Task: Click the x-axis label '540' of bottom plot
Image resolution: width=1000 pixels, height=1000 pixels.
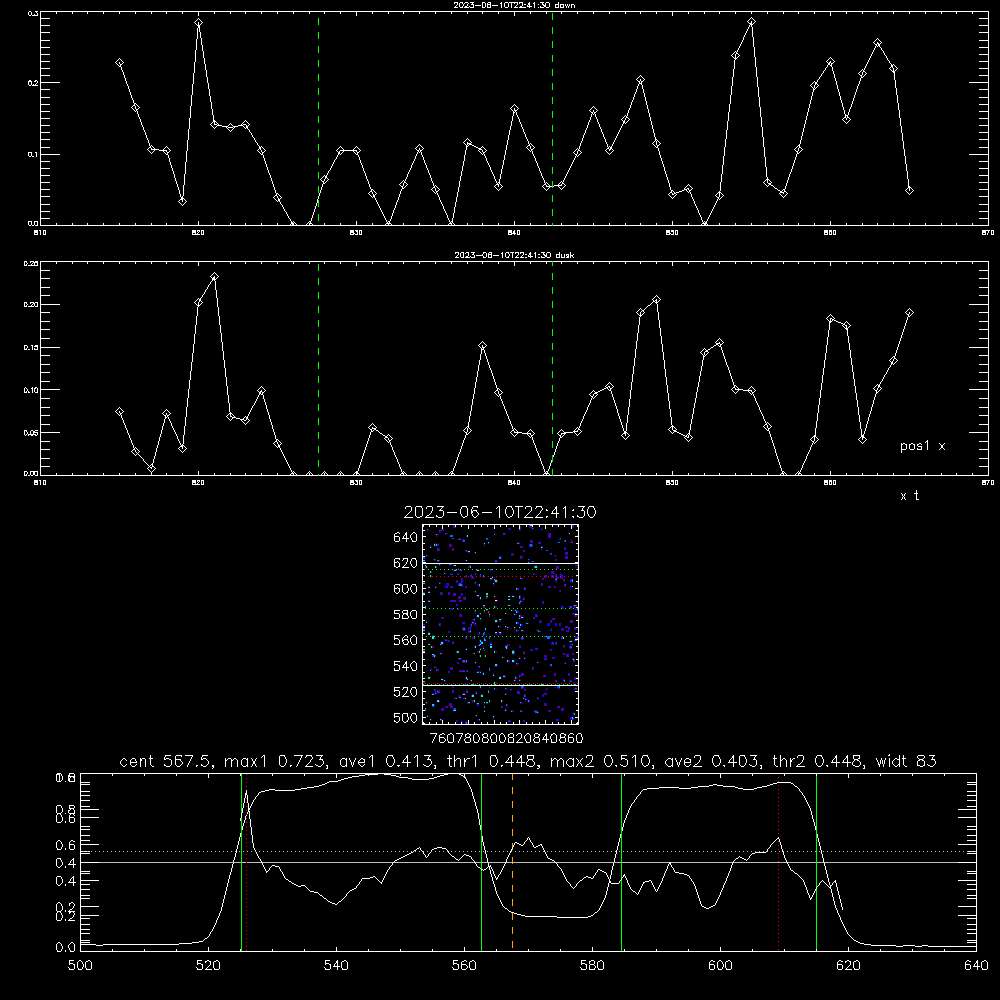Action: click(x=336, y=966)
